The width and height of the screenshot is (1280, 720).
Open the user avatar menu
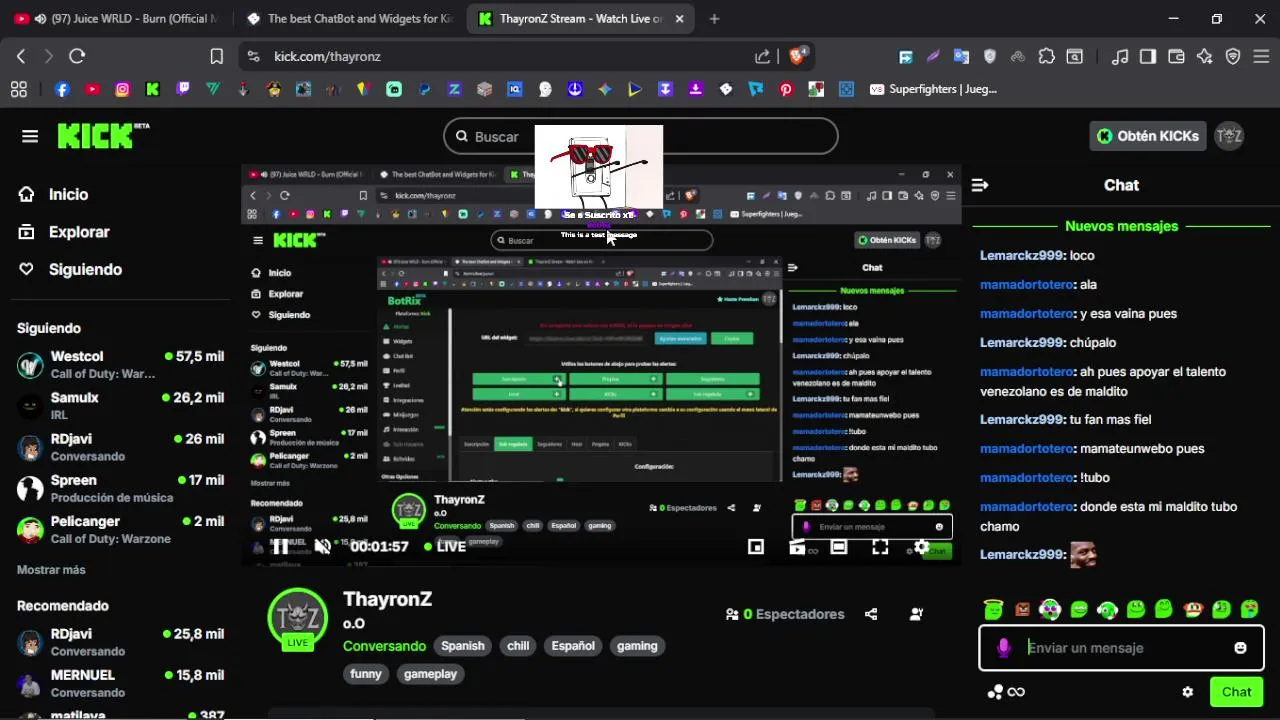1229,136
